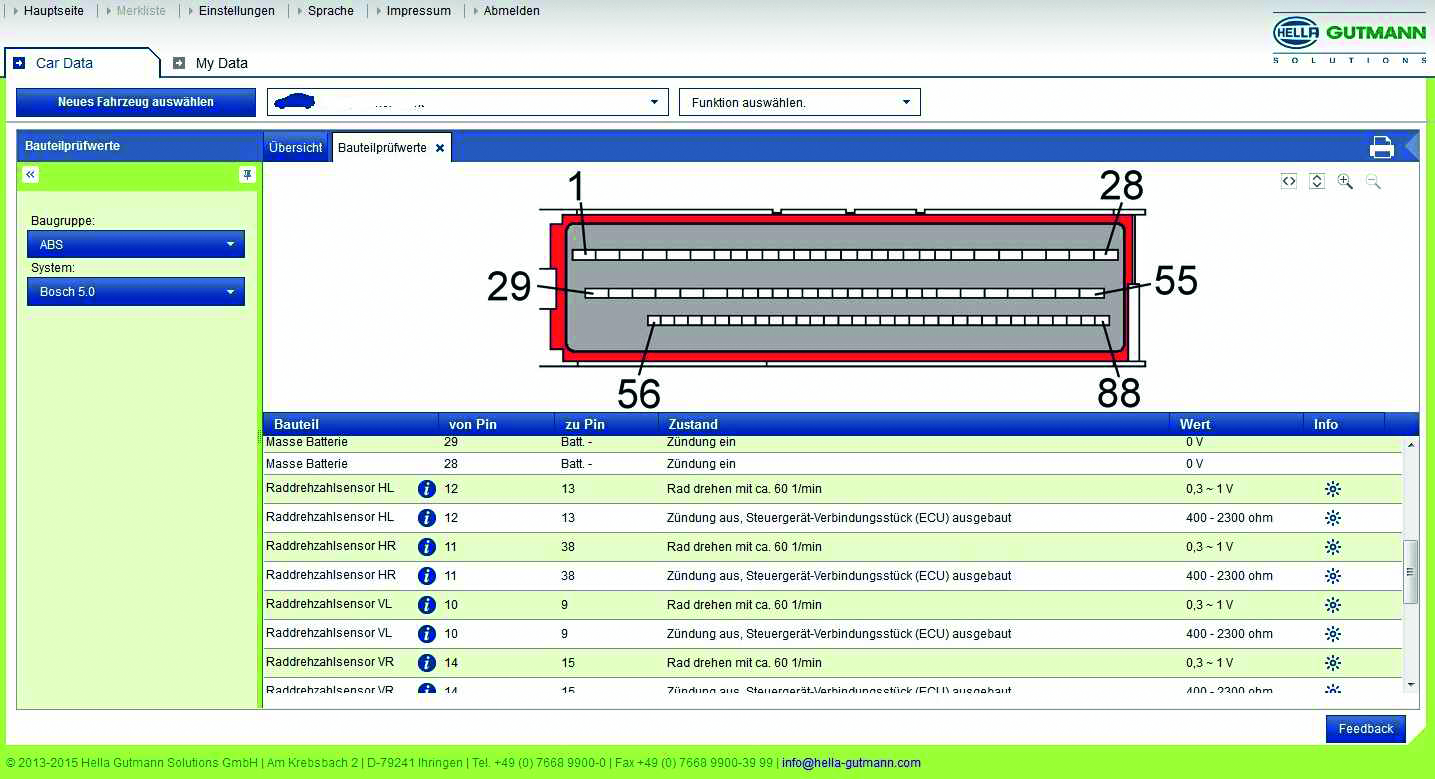The width and height of the screenshot is (1435, 779).
Task: Open the System Bosch 5.0 dropdown
Action: pyautogui.click(x=136, y=292)
